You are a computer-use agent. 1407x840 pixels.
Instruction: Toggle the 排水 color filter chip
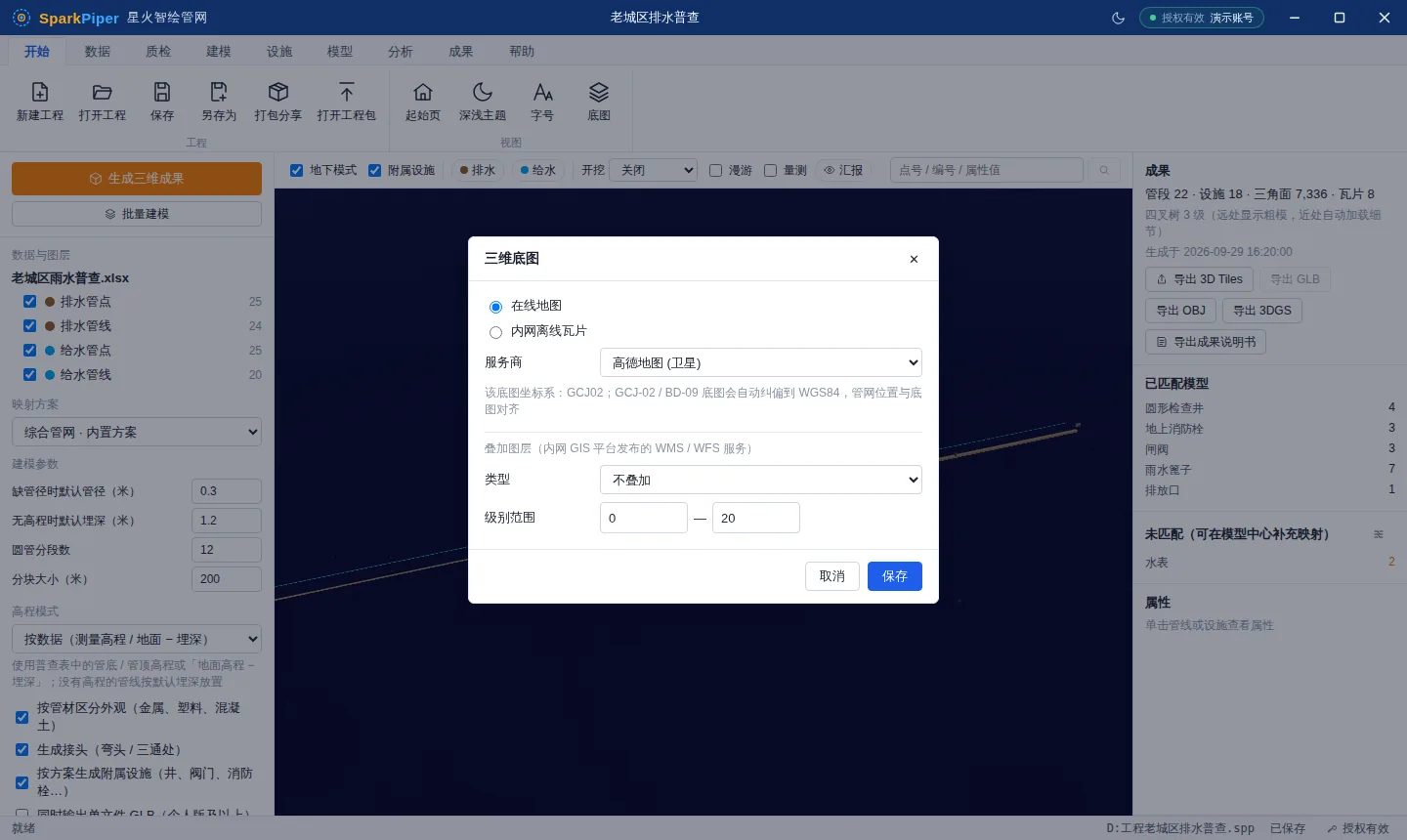[x=478, y=170]
